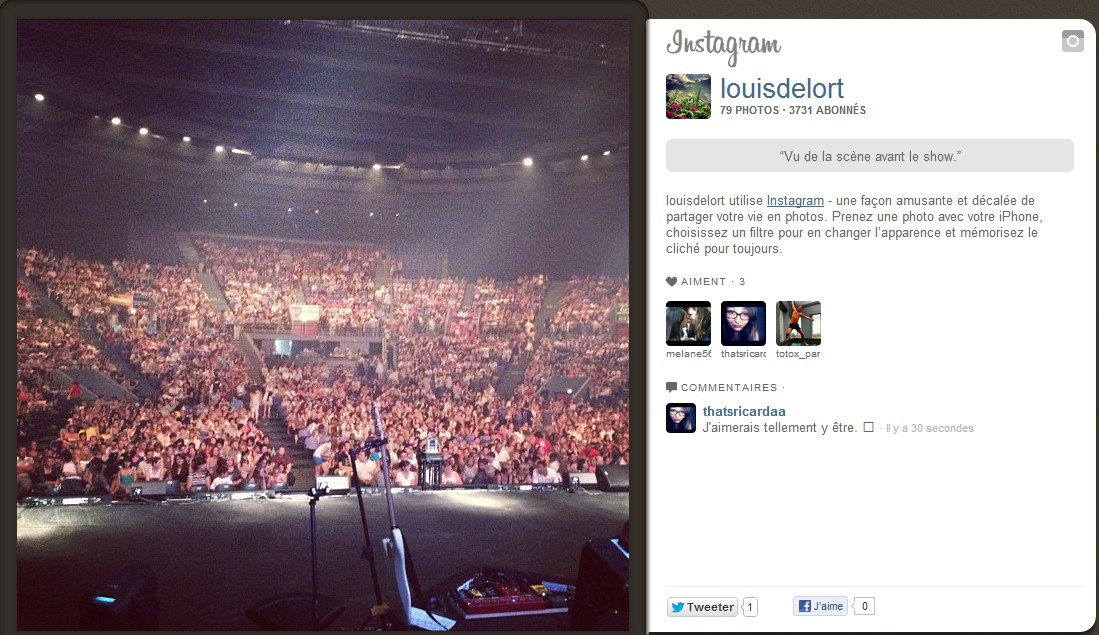Click the concert crowd photo
Screen dimensions: 1099x635
tap(322, 325)
